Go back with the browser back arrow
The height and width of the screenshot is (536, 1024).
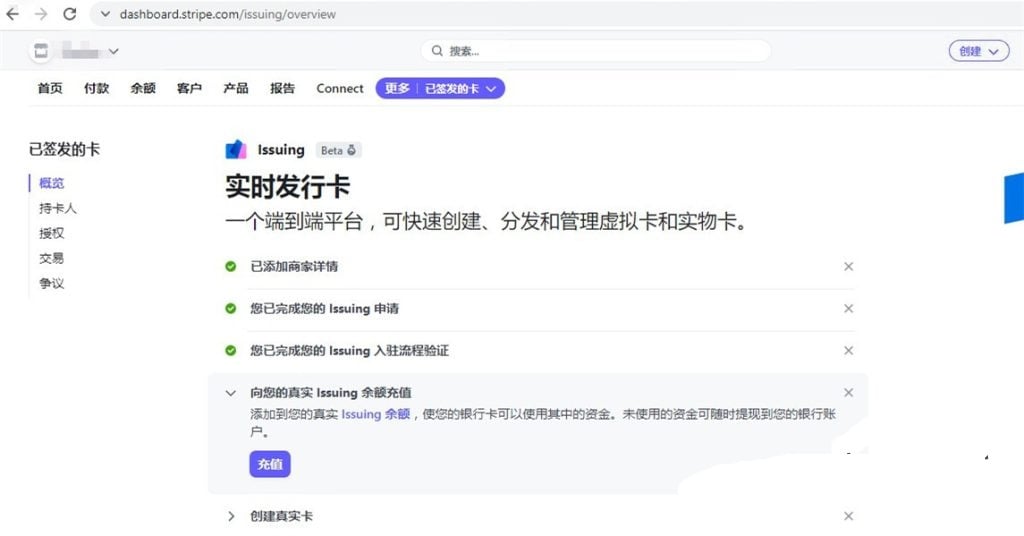pyautogui.click(x=12, y=14)
